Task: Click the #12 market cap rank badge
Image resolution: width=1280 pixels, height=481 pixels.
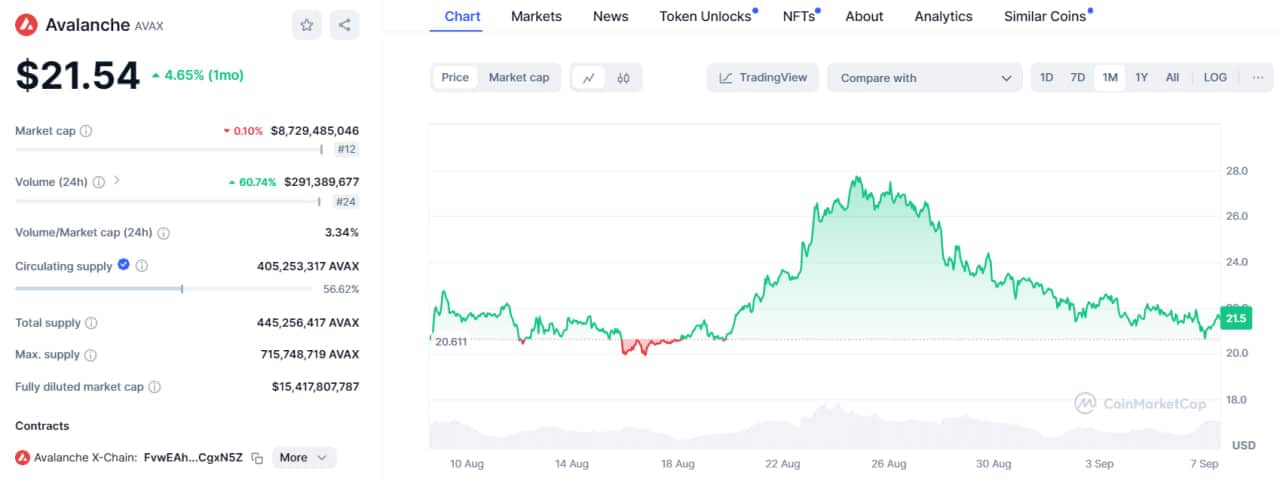Action: coord(347,150)
